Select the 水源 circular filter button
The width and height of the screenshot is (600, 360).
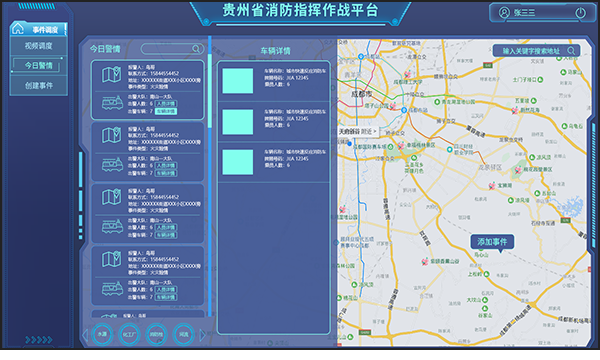click(102, 334)
